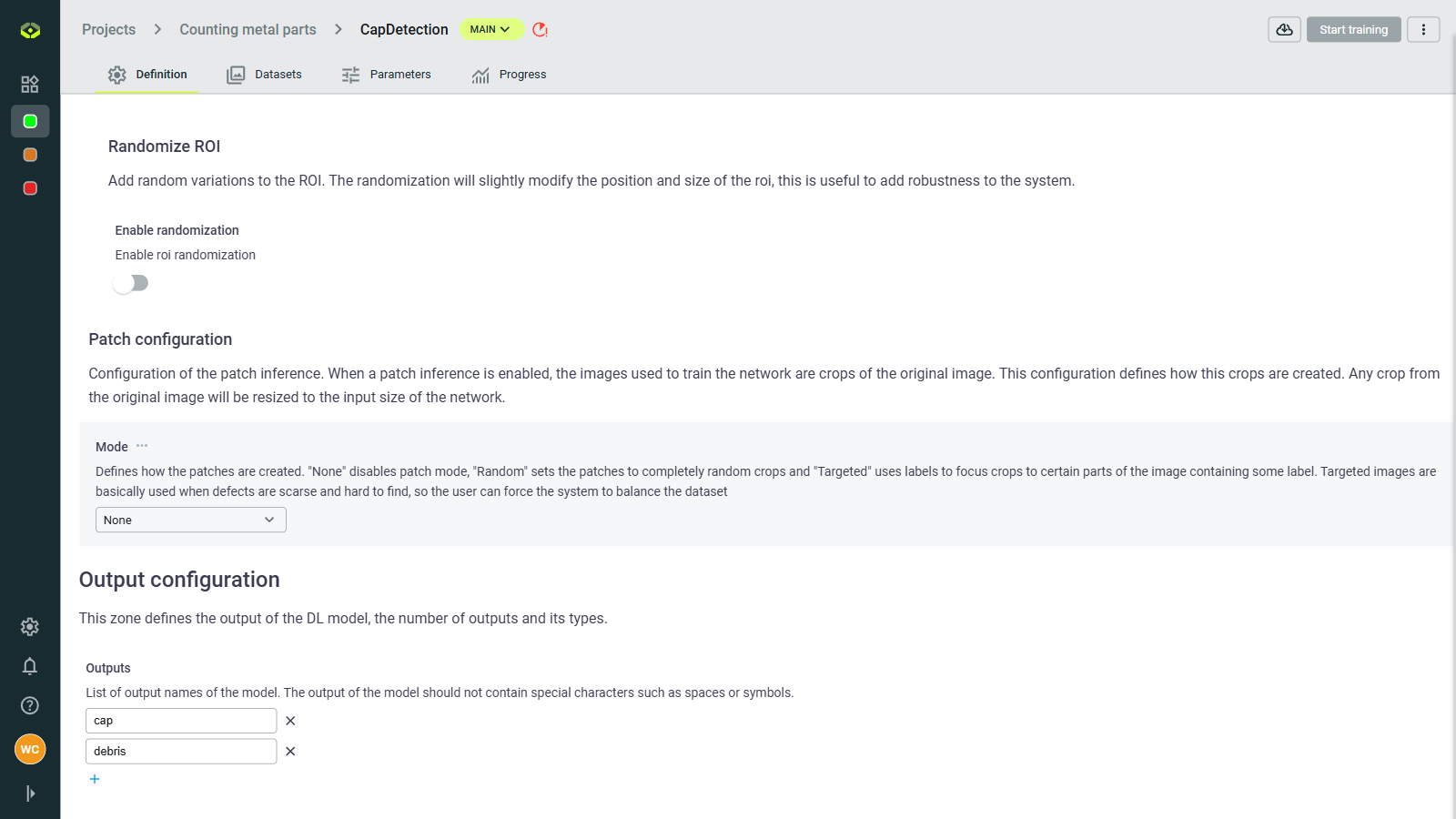Open the notifications bell
1456x819 pixels.
point(30,666)
